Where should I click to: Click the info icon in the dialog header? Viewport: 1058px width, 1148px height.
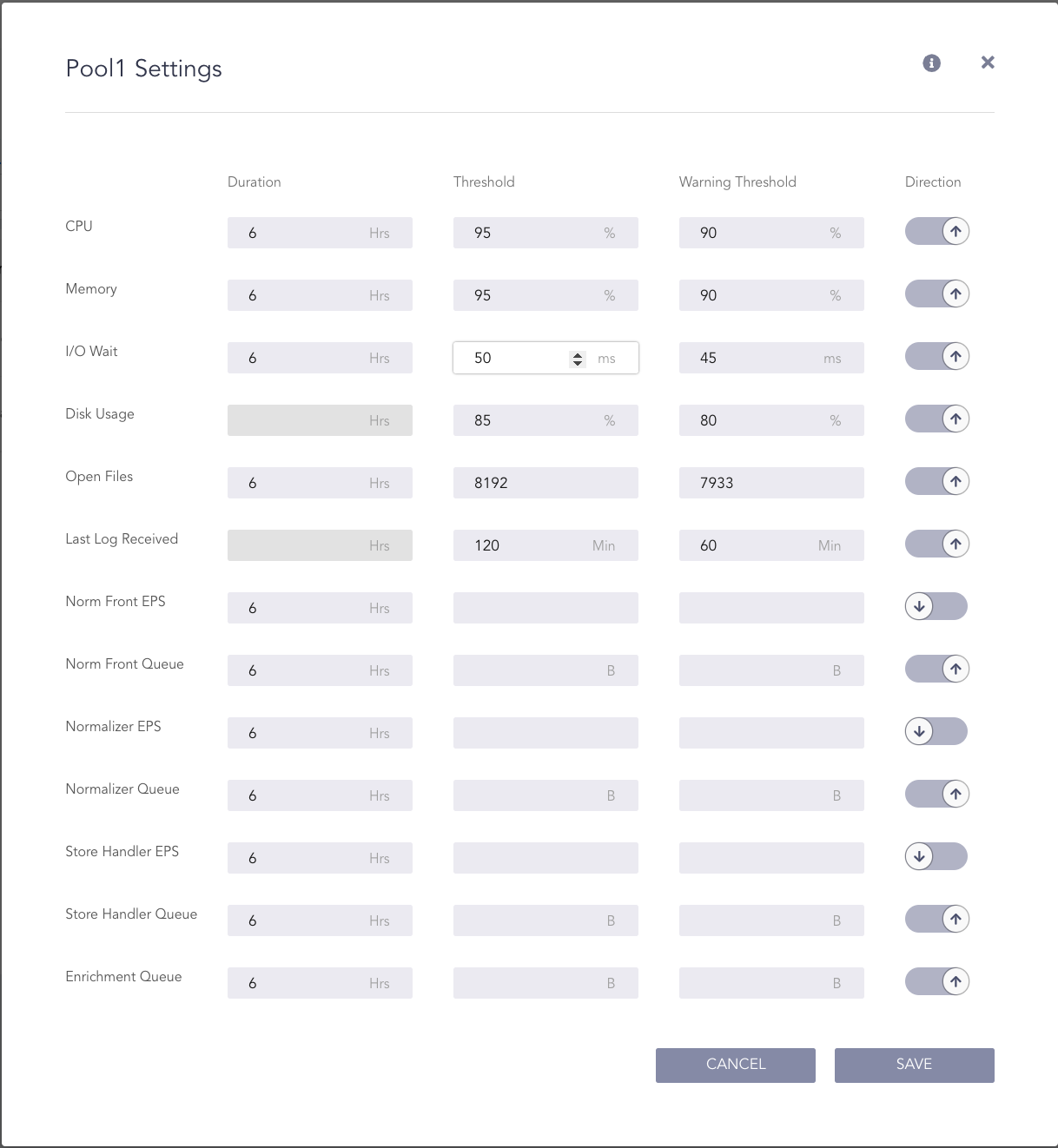930,63
